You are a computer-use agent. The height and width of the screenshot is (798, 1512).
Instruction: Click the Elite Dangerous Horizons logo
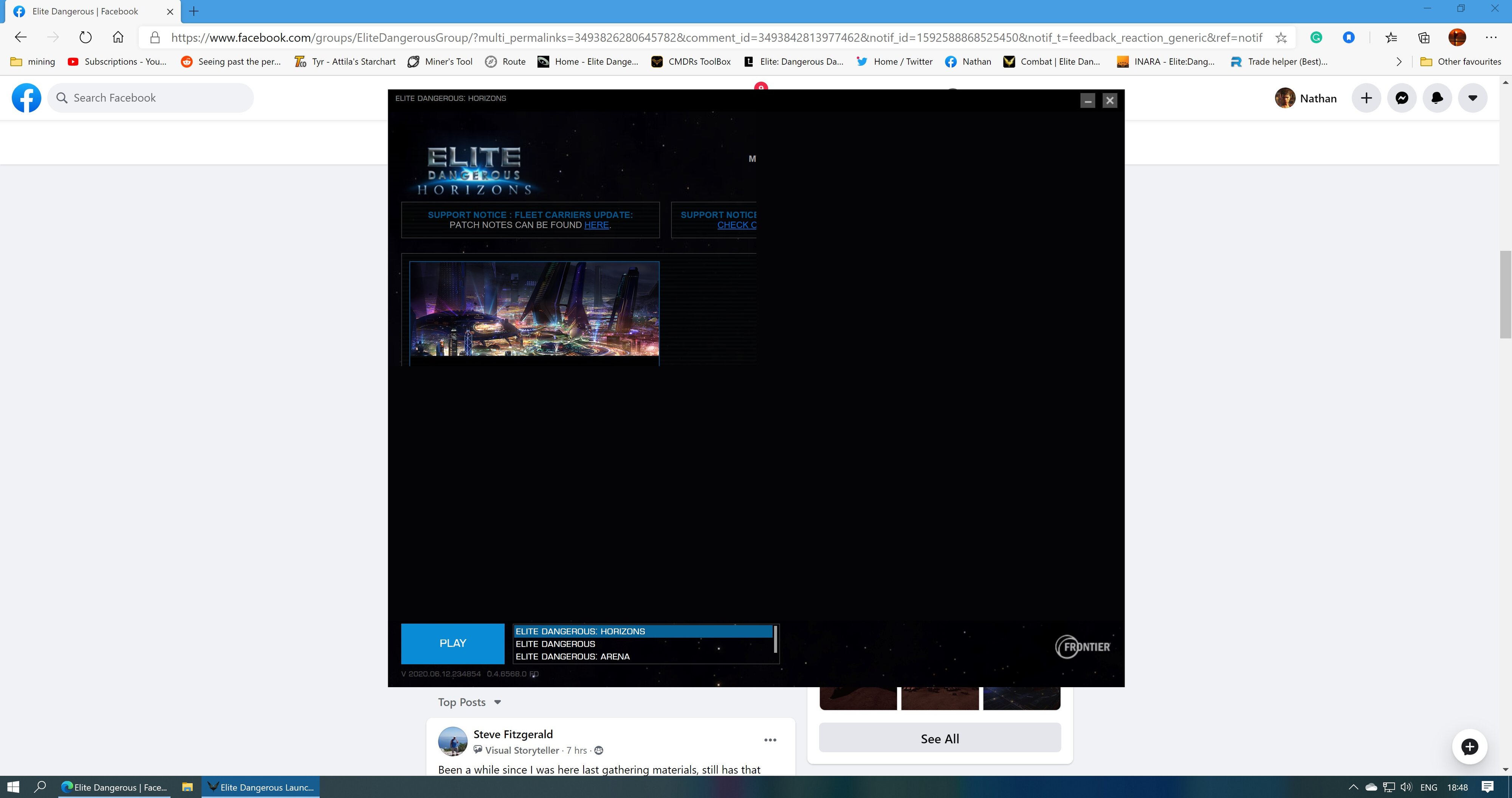coord(474,170)
